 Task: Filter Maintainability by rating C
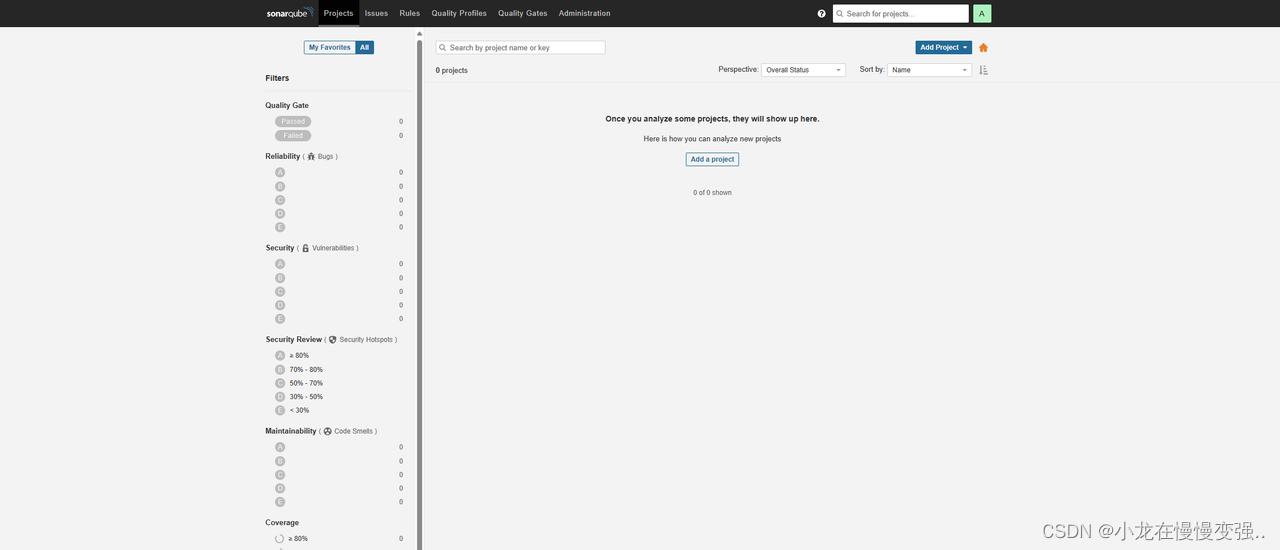tap(280, 475)
